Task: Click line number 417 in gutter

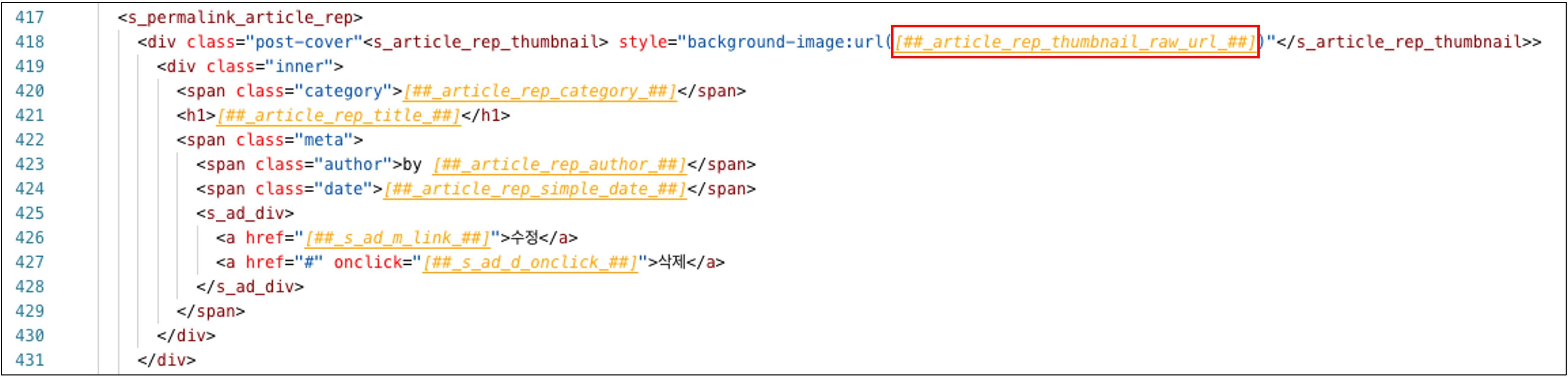Action: click(29, 17)
